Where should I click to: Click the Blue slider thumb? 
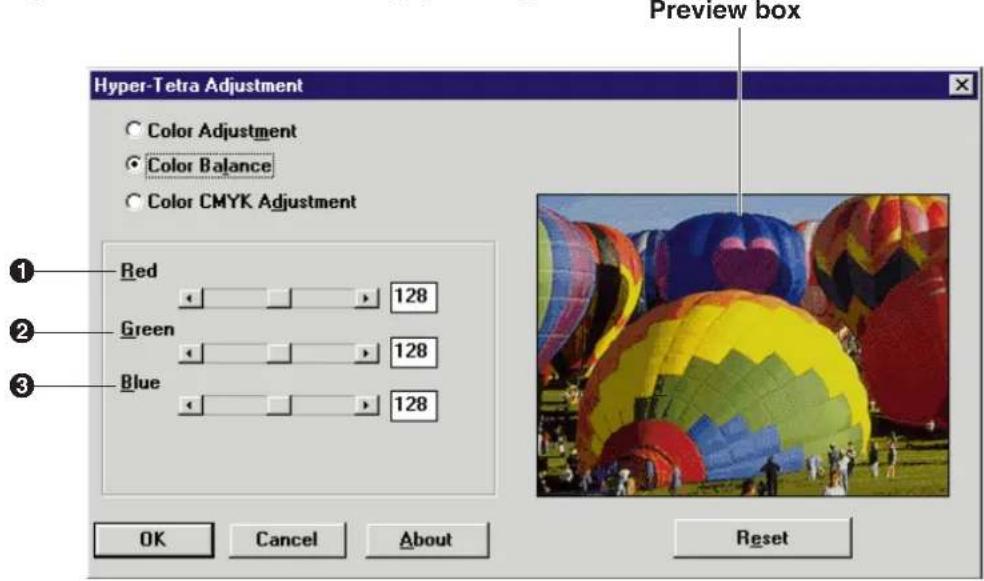(279, 405)
